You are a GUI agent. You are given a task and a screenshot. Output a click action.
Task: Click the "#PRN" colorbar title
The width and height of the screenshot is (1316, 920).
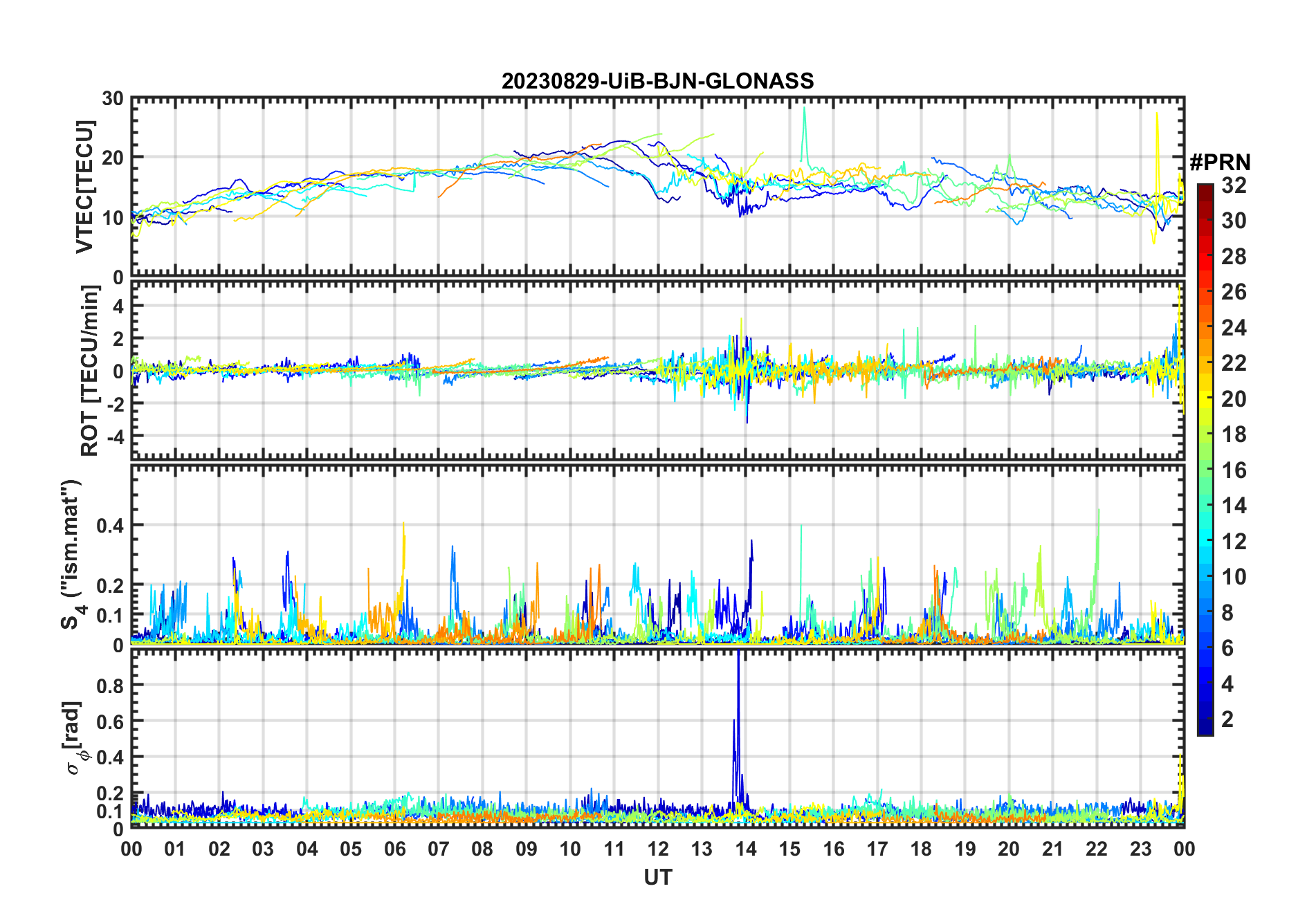pyautogui.click(x=1220, y=163)
